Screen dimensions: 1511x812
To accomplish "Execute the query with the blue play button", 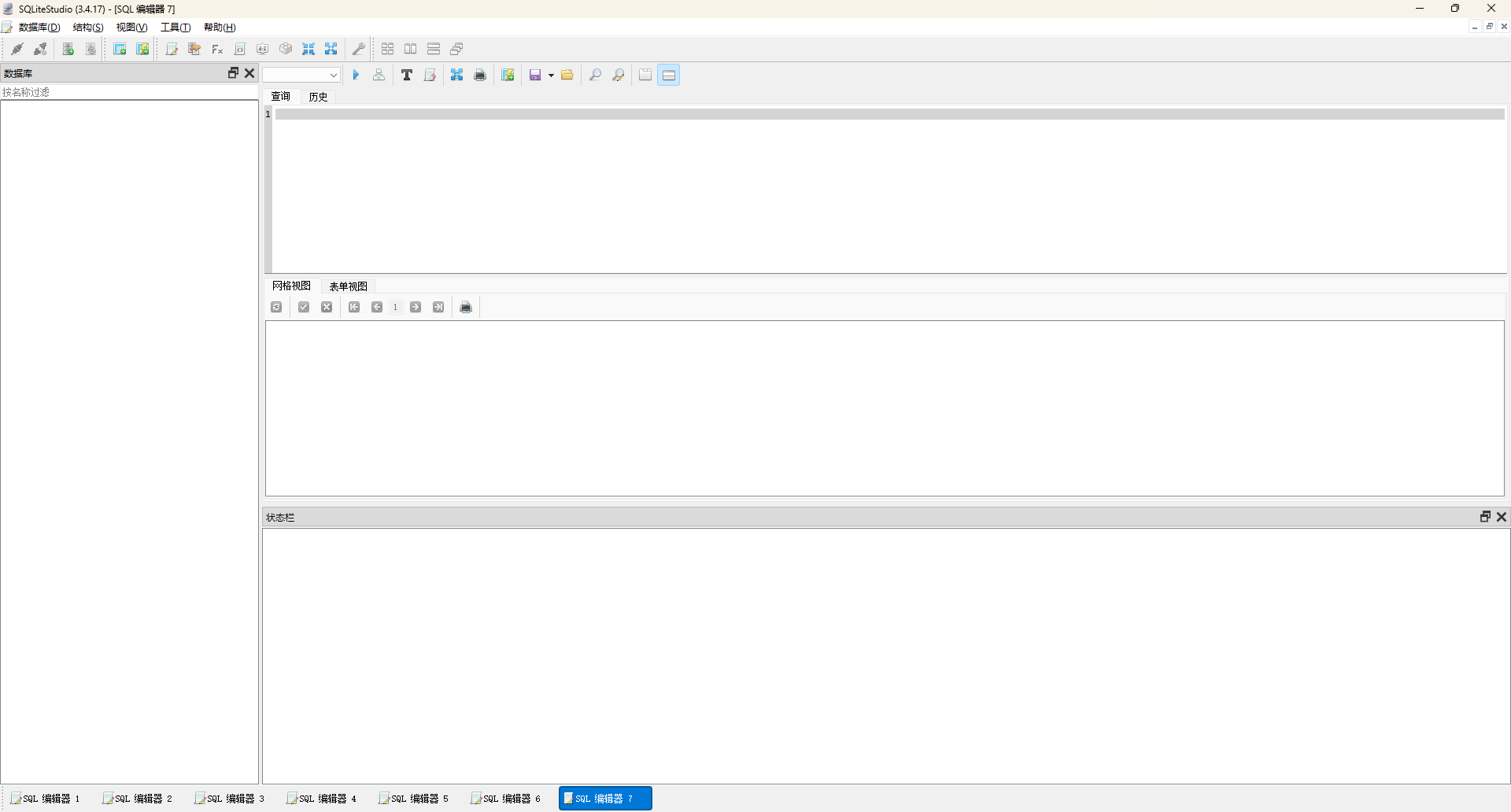I will [x=356, y=75].
